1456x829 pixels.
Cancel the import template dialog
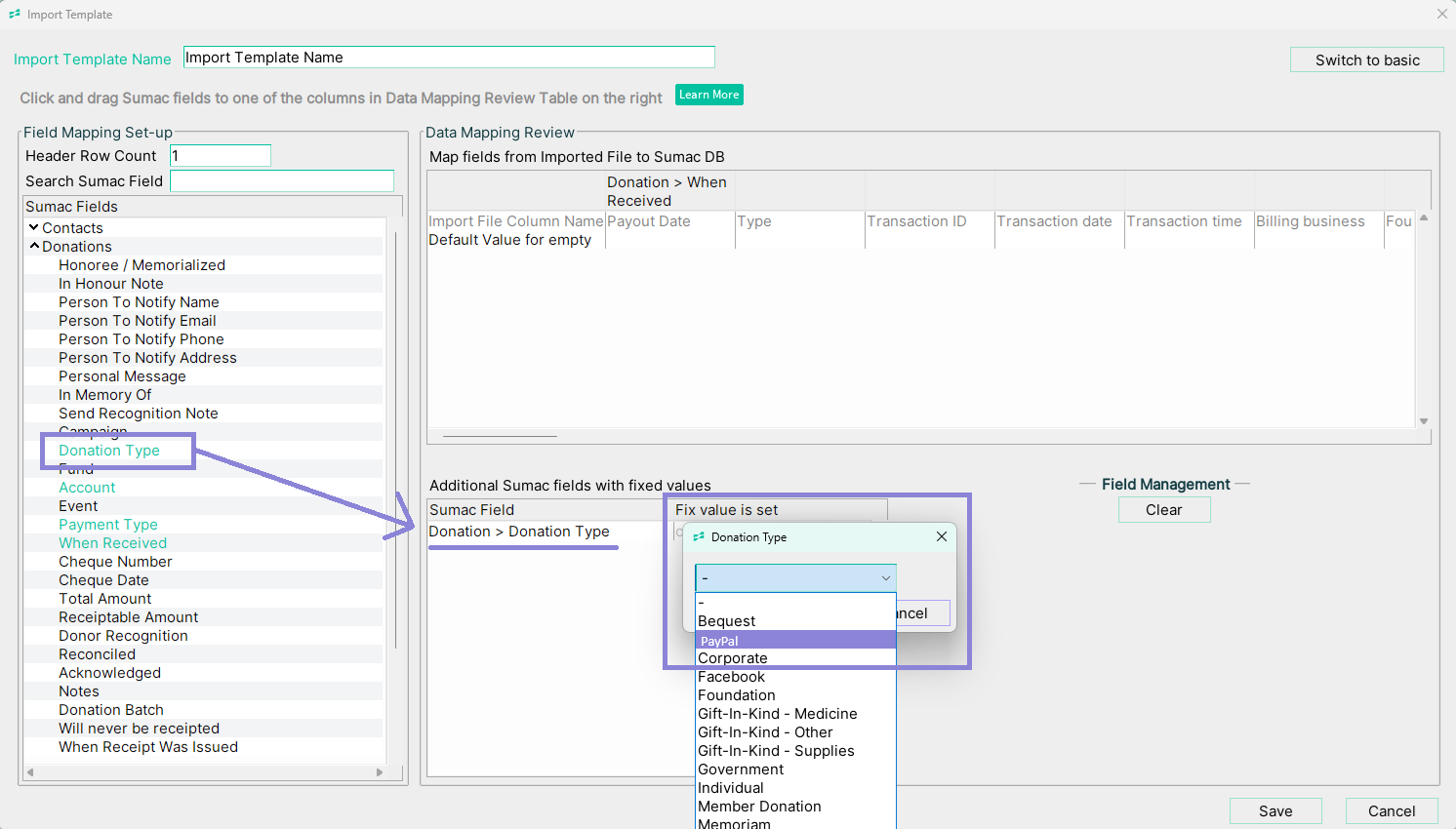pos(1392,811)
